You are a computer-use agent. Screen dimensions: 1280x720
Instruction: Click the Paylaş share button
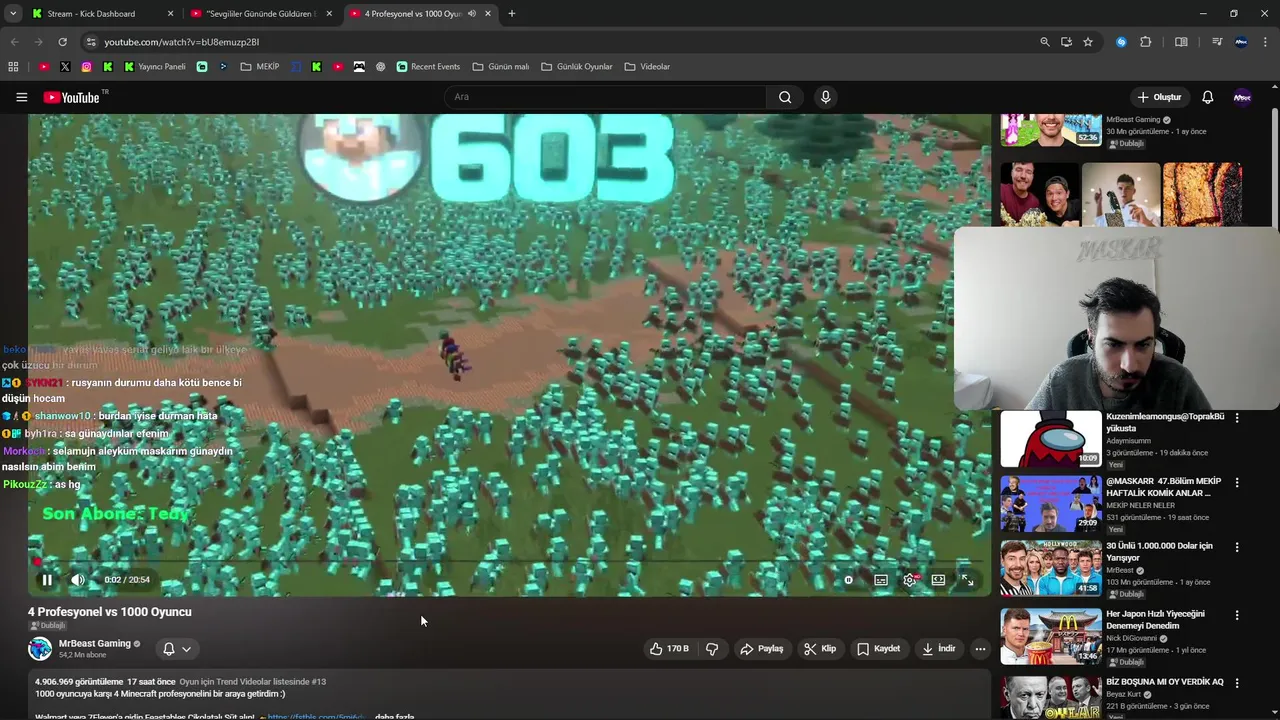[761, 649]
